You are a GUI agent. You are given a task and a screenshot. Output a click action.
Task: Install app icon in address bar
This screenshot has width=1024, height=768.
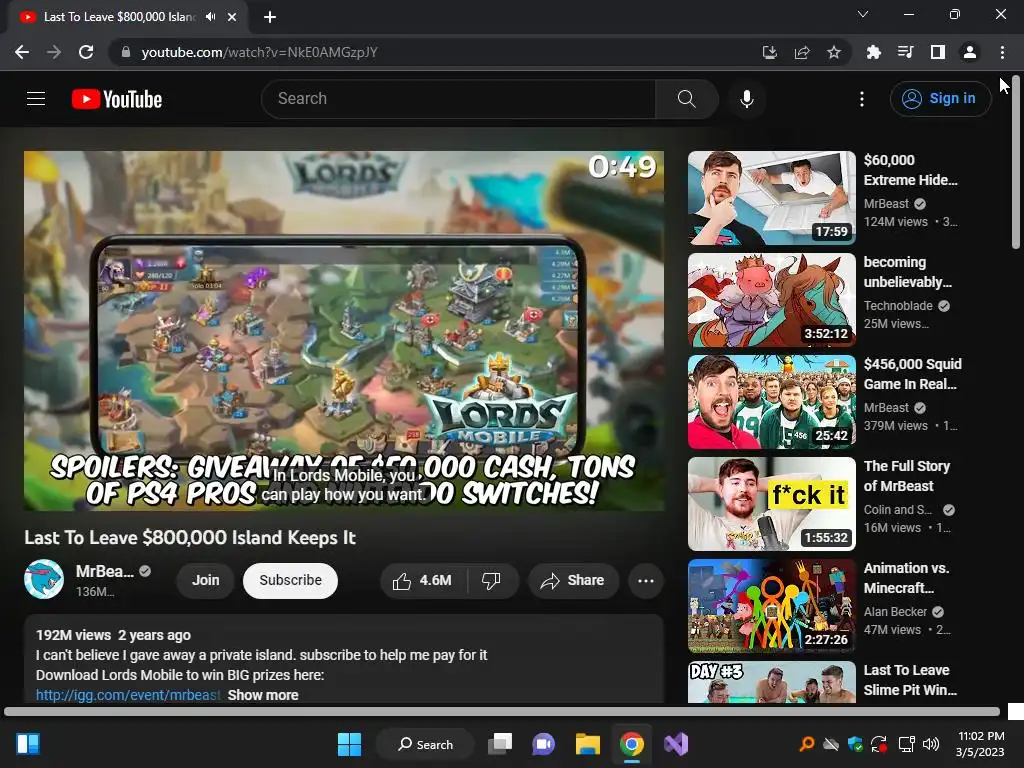coord(770,52)
